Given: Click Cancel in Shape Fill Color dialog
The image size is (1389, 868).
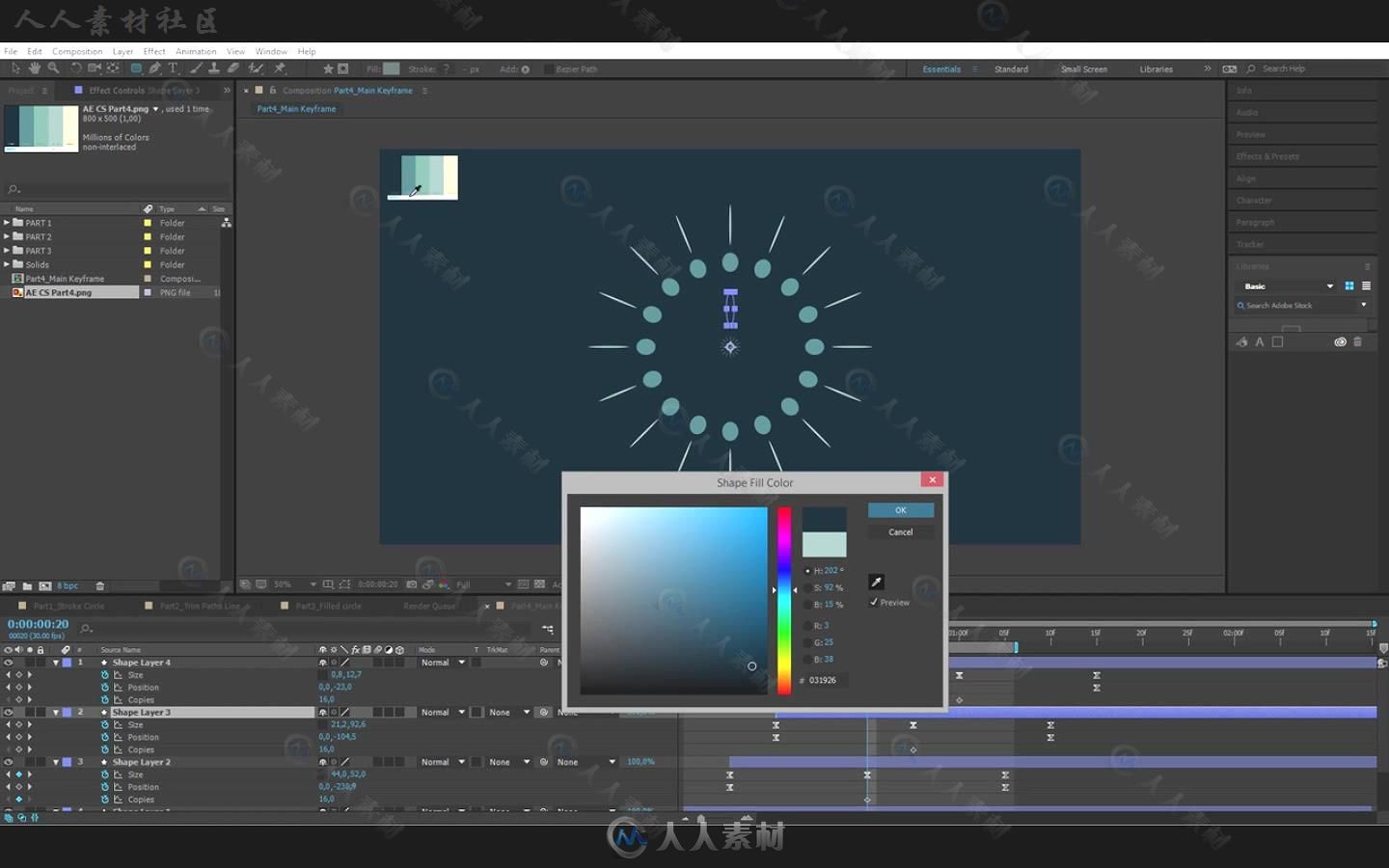Looking at the screenshot, I should (901, 532).
